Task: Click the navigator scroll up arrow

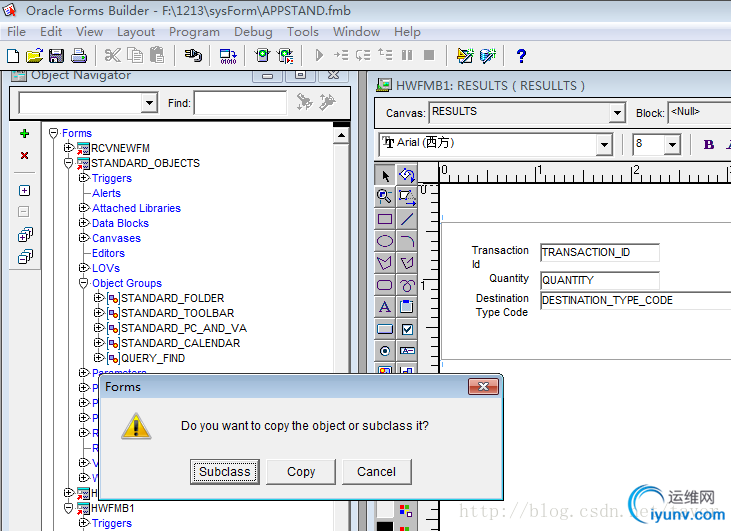Action: (341, 135)
